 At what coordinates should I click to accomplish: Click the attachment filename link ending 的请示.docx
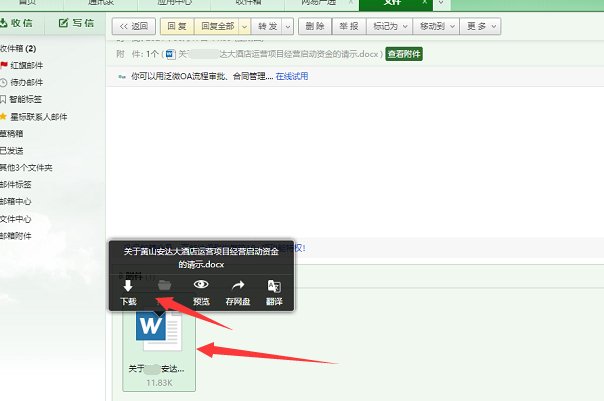[x=278, y=54]
